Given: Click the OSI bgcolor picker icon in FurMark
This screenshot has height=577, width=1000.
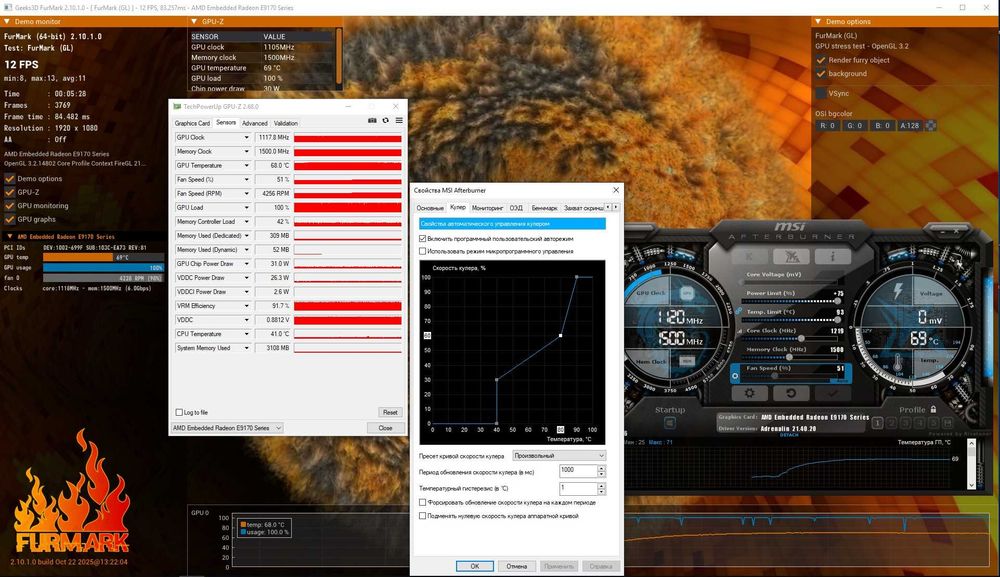Looking at the screenshot, I should point(931,126).
